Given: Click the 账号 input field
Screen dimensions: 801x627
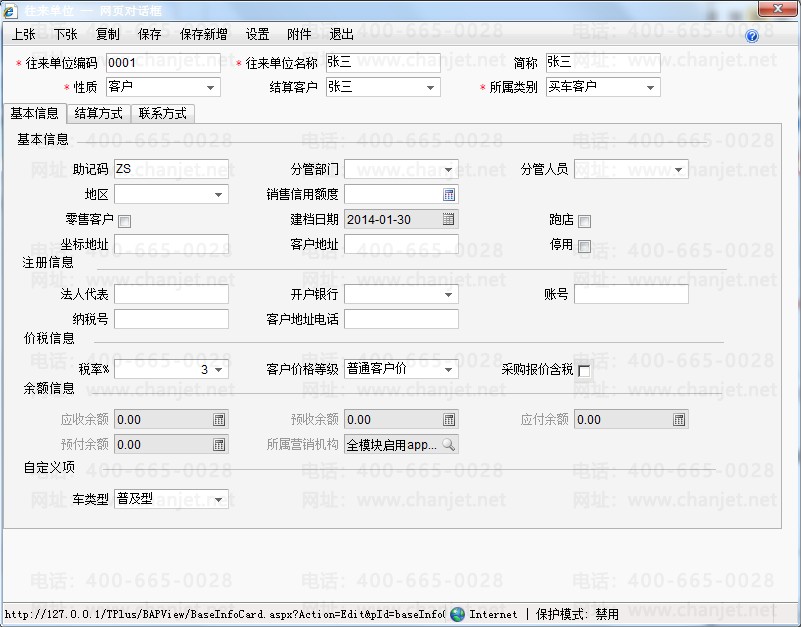Looking at the screenshot, I should pos(631,294).
